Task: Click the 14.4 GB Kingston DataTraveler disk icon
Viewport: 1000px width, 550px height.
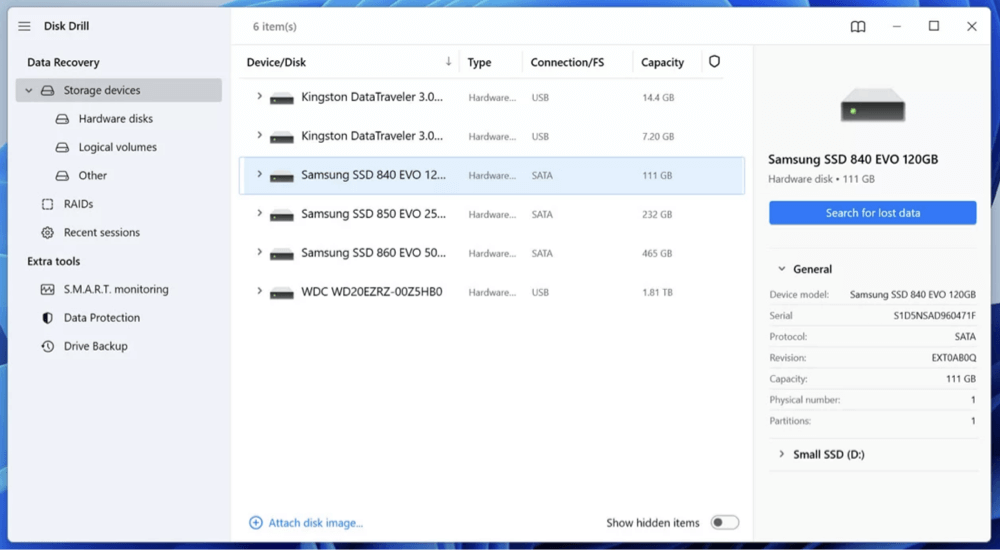Action: tap(282, 98)
